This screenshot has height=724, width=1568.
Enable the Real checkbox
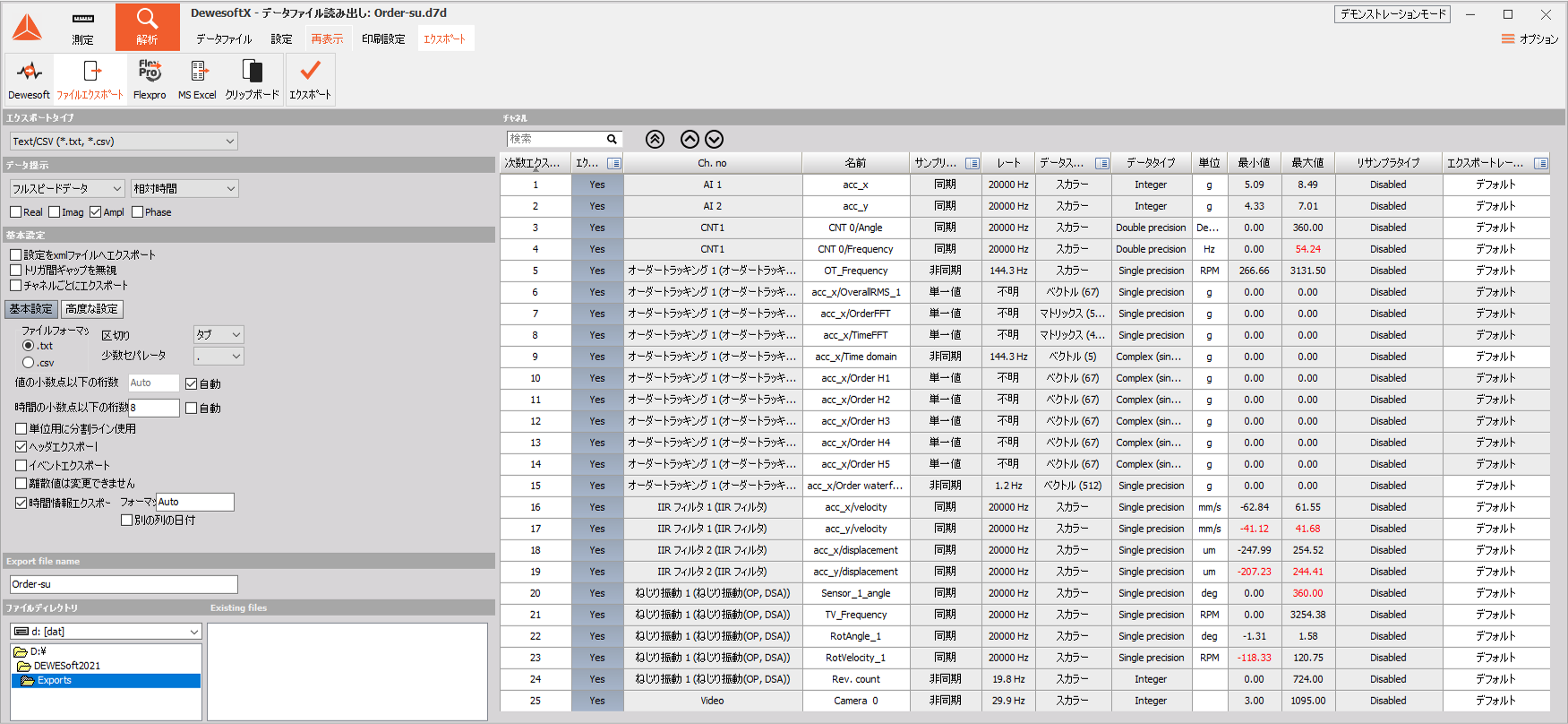(x=15, y=212)
